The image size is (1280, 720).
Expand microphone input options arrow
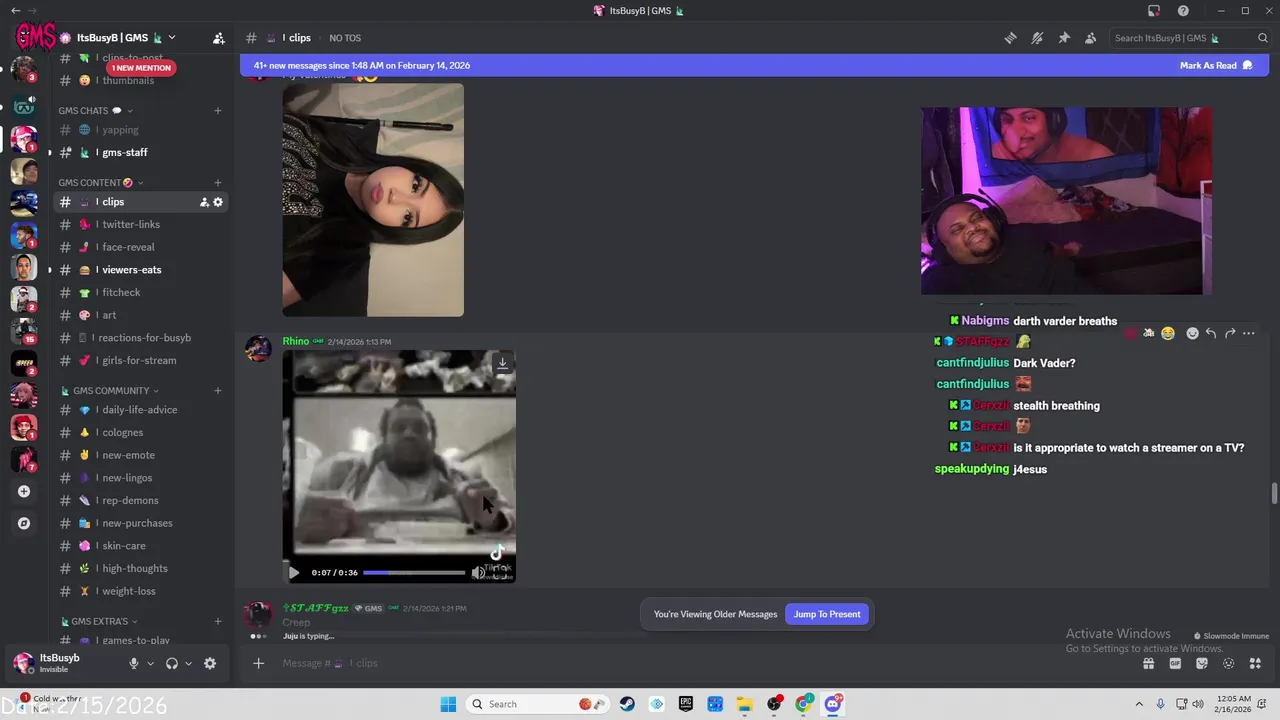pyautogui.click(x=150, y=663)
